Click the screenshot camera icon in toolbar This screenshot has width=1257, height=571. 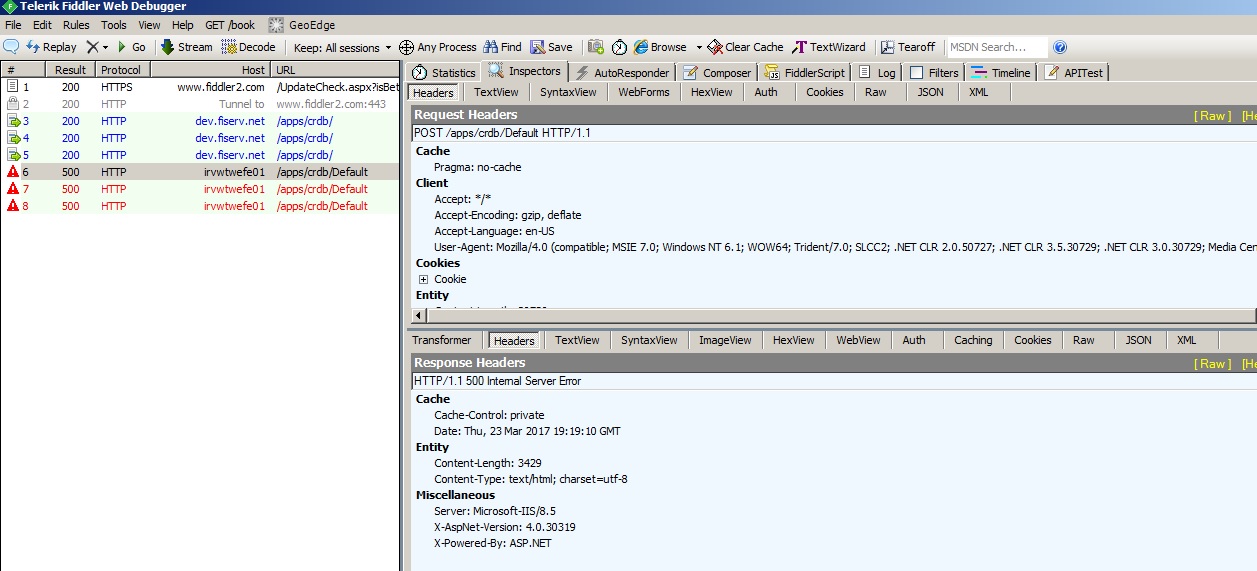596,47
